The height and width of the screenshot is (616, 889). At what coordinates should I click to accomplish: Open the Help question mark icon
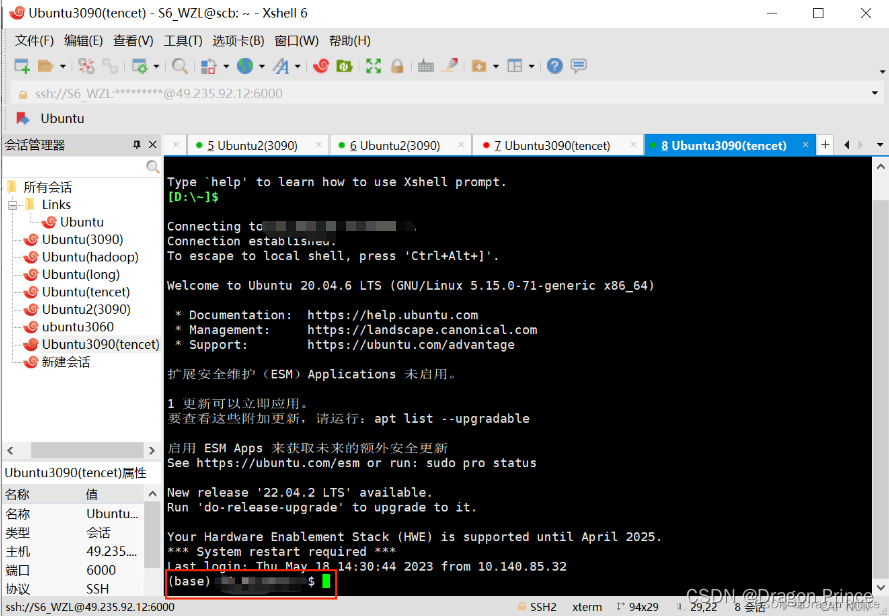[x=555, y=66]
